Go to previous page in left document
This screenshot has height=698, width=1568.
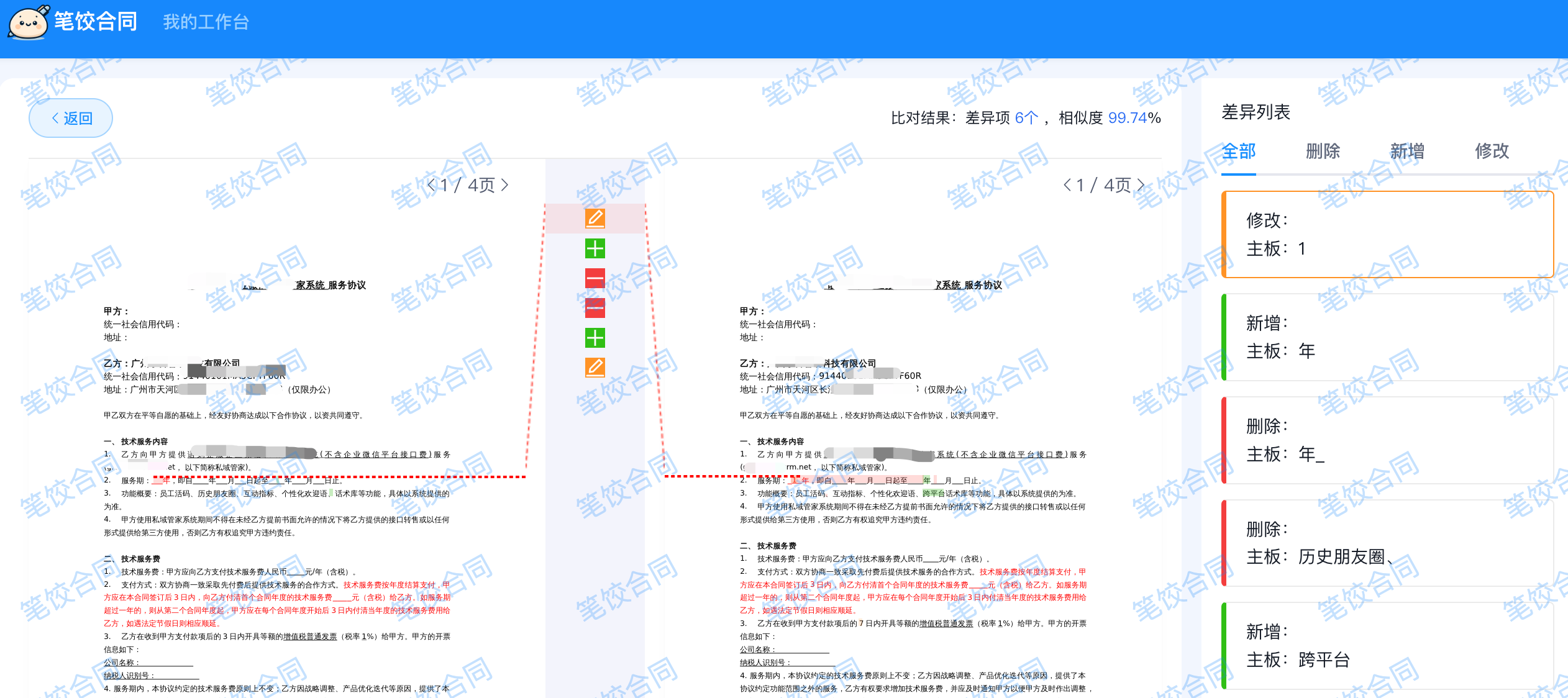(x=431, y=185)
